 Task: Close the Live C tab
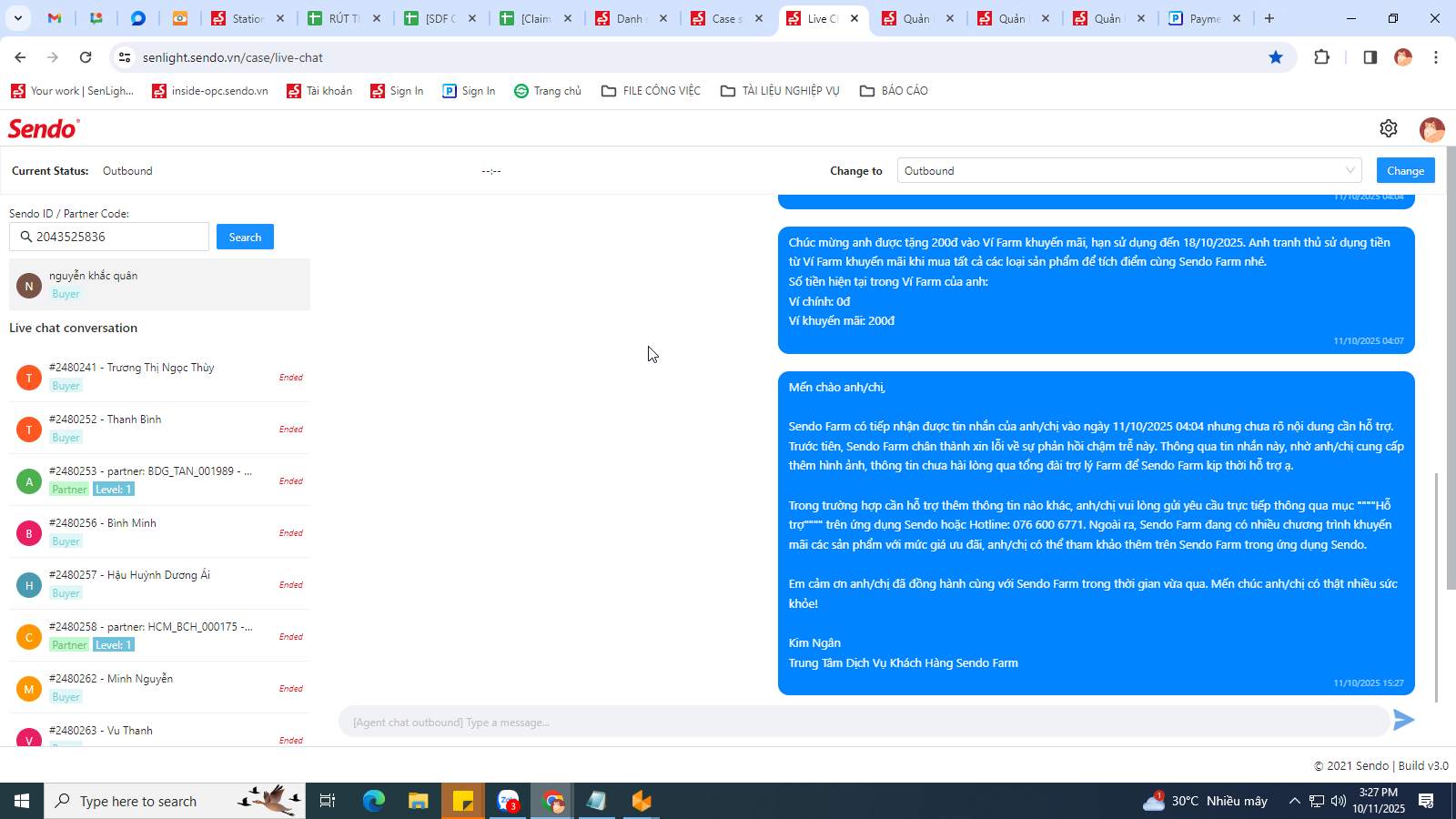pyautogui.click(x=854, y=18)
